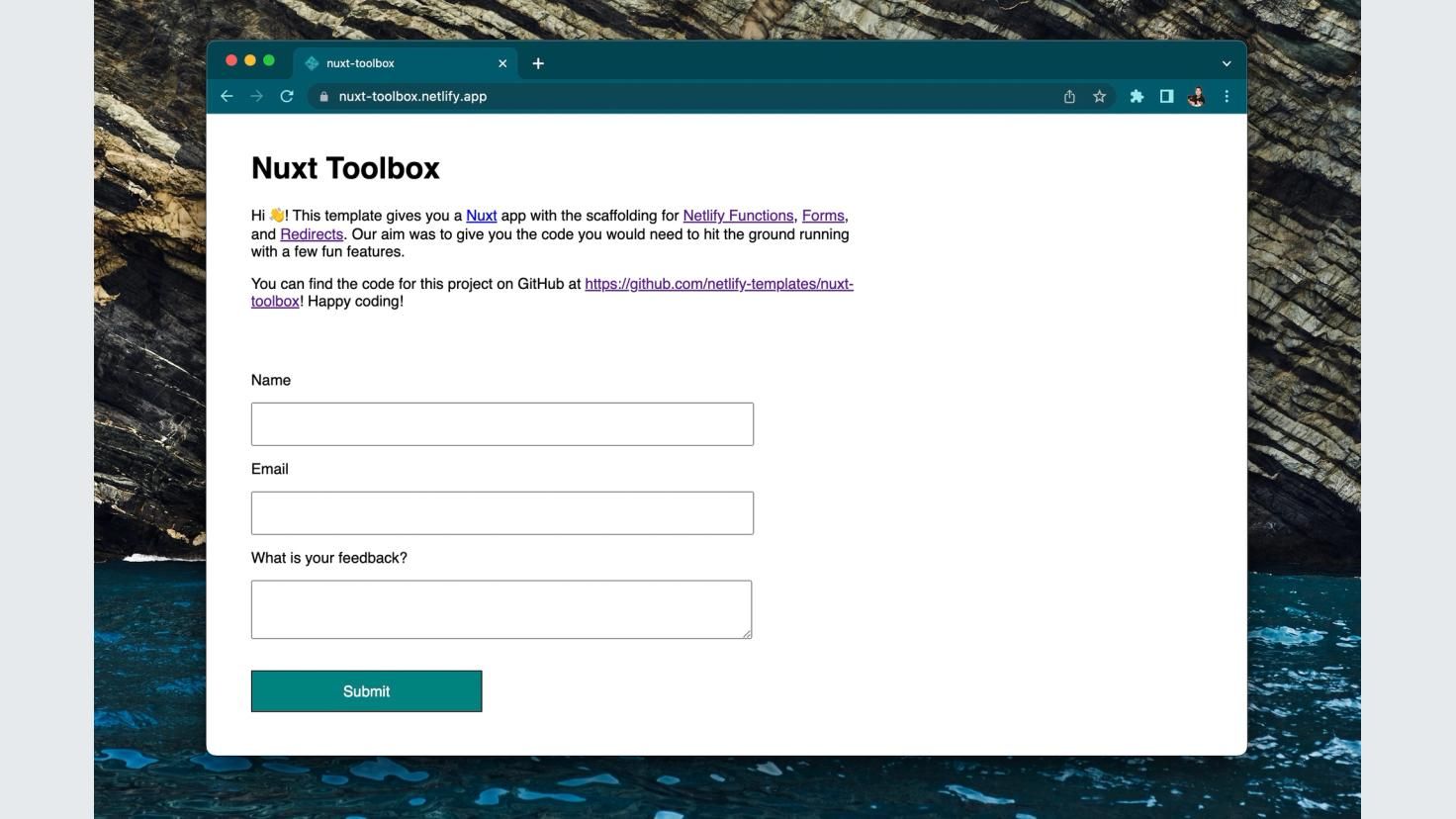Image resolution: width=1456 pixels, height=819 pixels.
Task: Click the browser back arrow
Action: point(227,96)
